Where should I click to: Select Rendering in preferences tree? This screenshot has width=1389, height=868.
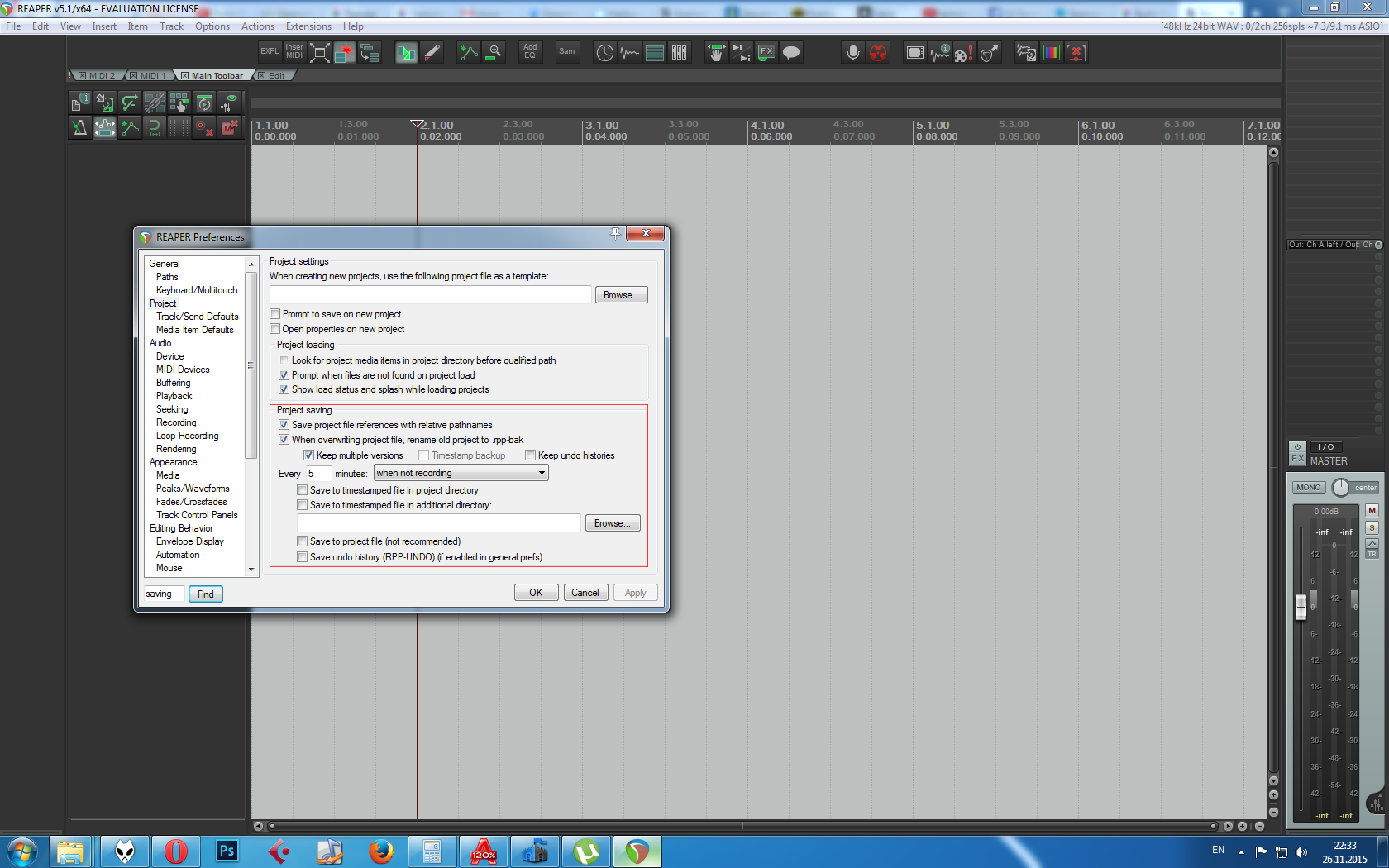[x=177, y=449]
